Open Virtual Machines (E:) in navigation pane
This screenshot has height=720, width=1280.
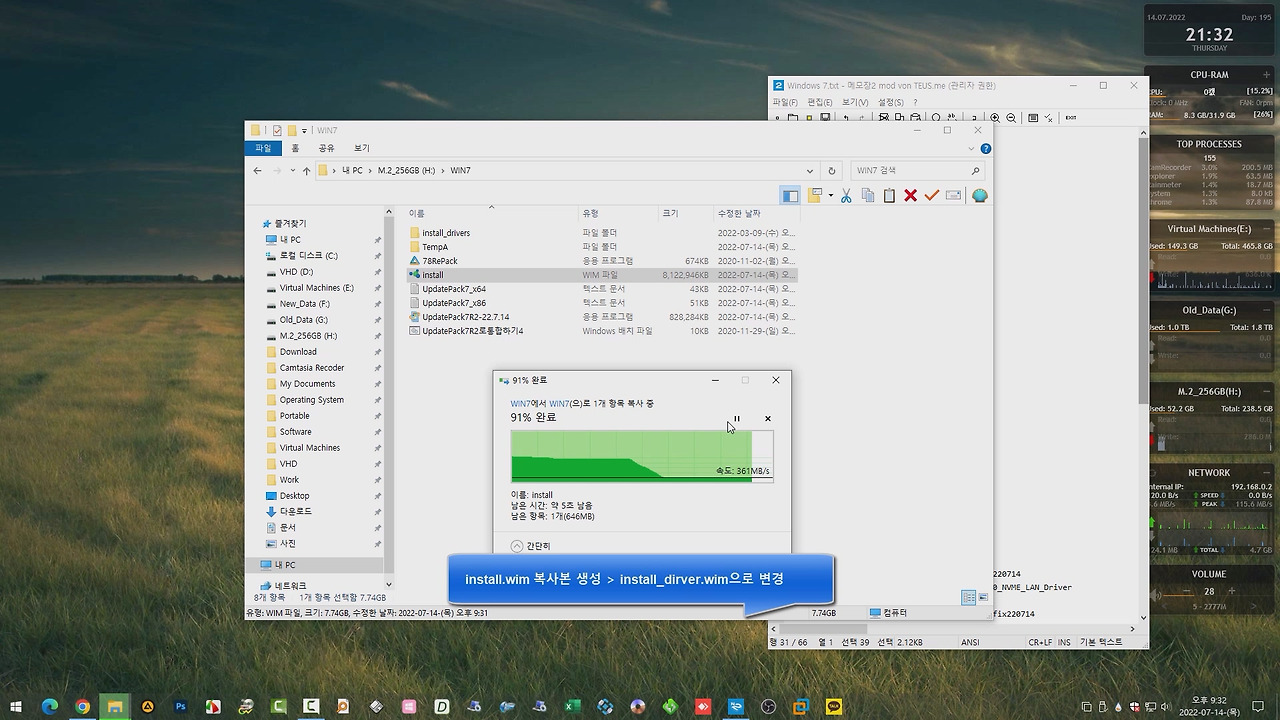(x=317, y=288)
